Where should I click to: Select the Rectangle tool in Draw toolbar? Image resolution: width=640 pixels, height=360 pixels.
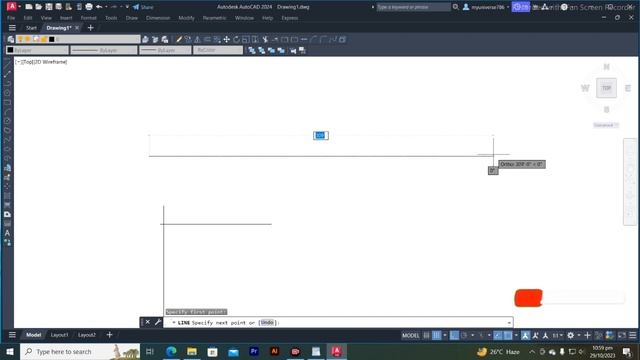tap(7, 102)
